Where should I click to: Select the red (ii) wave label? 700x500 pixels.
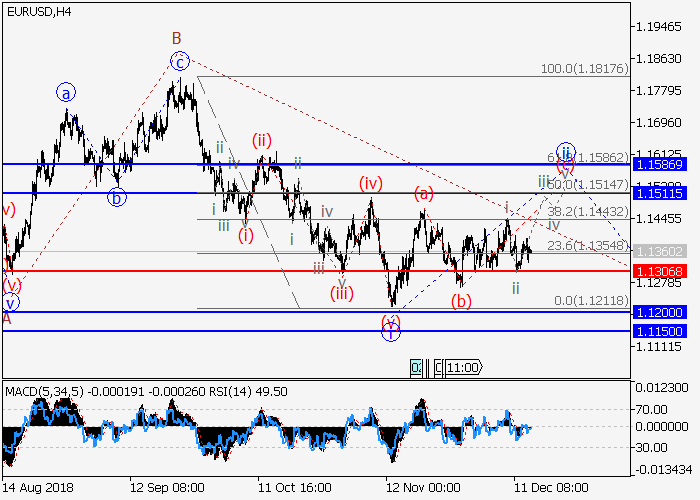(x=262, y=140)
